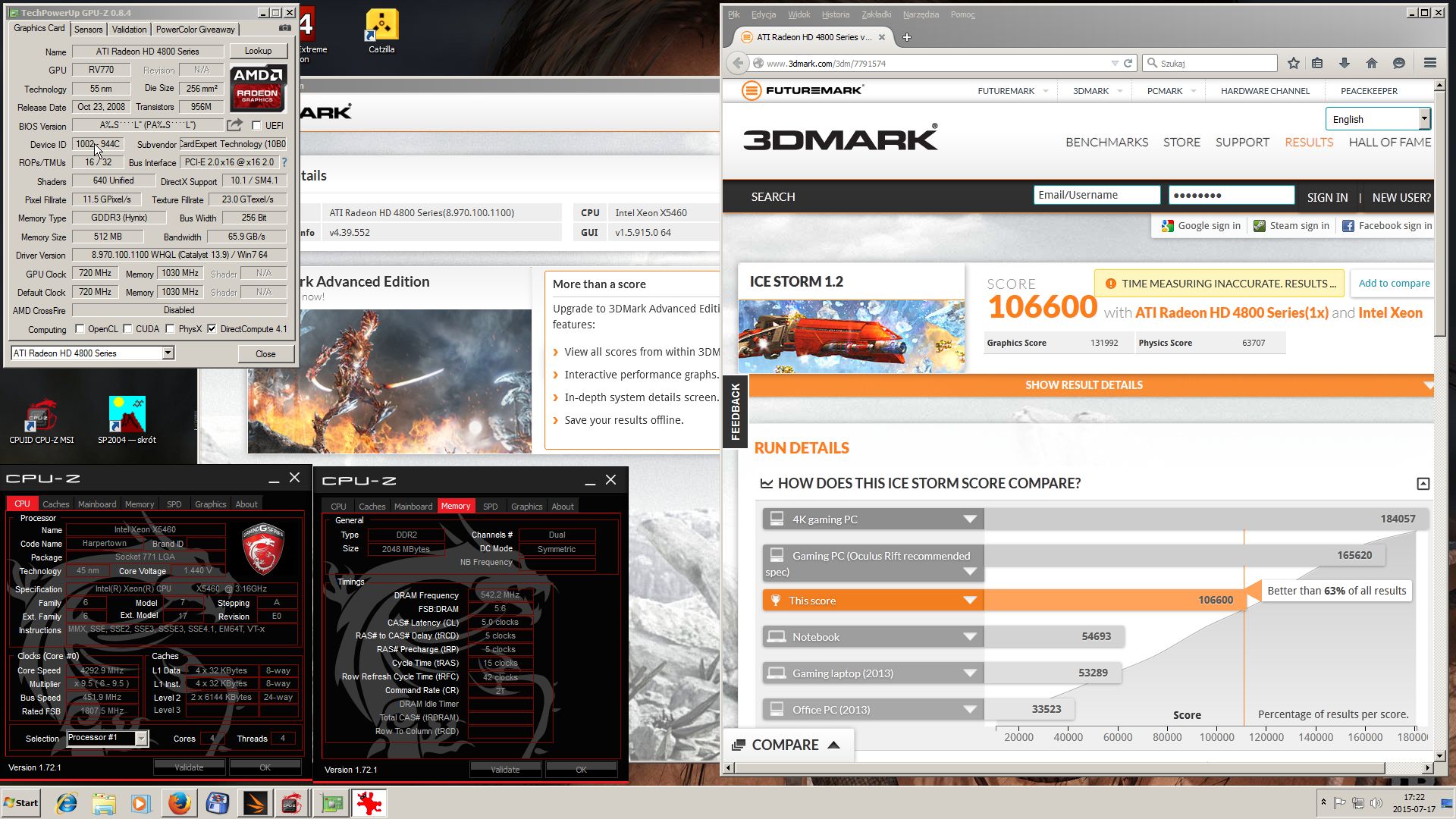Click the Futuremark logo

pyautogui.click(x=802, y=90)
